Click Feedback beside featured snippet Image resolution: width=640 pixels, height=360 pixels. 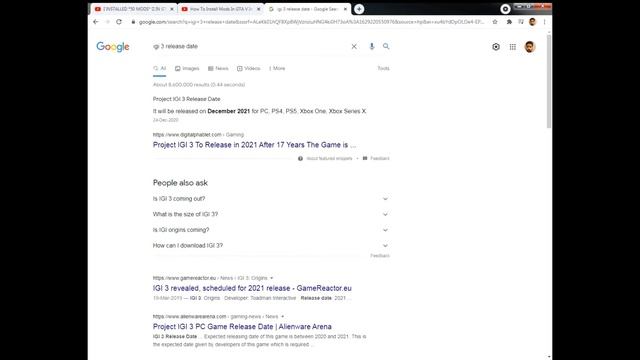(376, 158)
